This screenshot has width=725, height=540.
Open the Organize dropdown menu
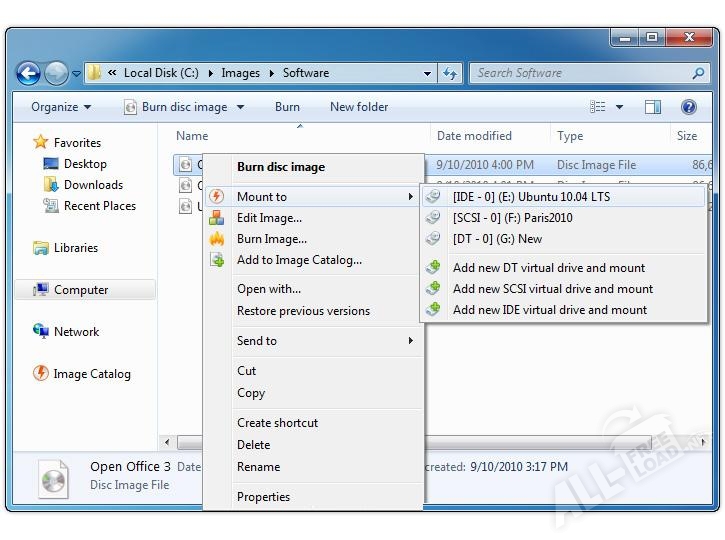[x=61, y=107]
